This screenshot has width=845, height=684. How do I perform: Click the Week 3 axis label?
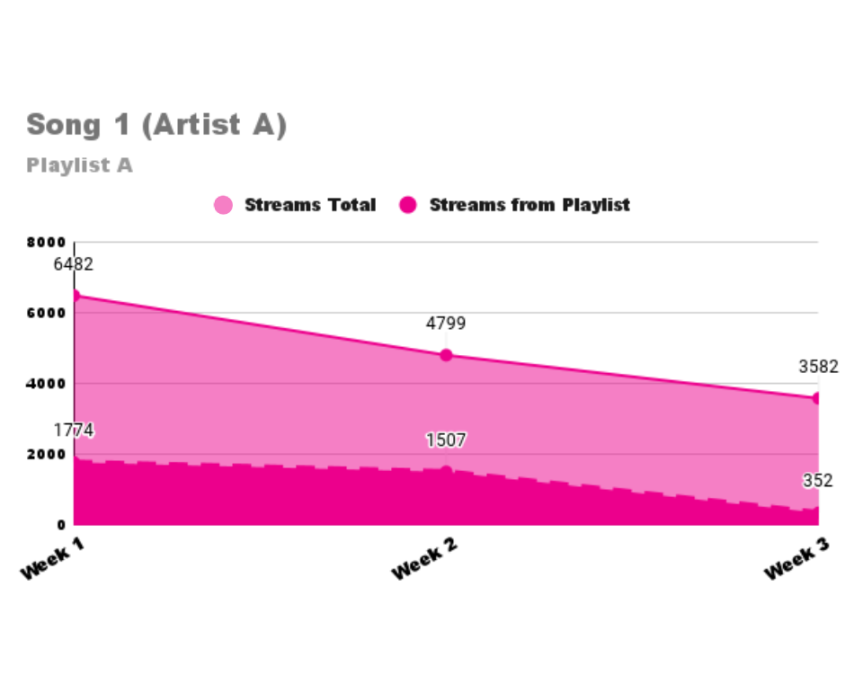click(x=796, y=558)
